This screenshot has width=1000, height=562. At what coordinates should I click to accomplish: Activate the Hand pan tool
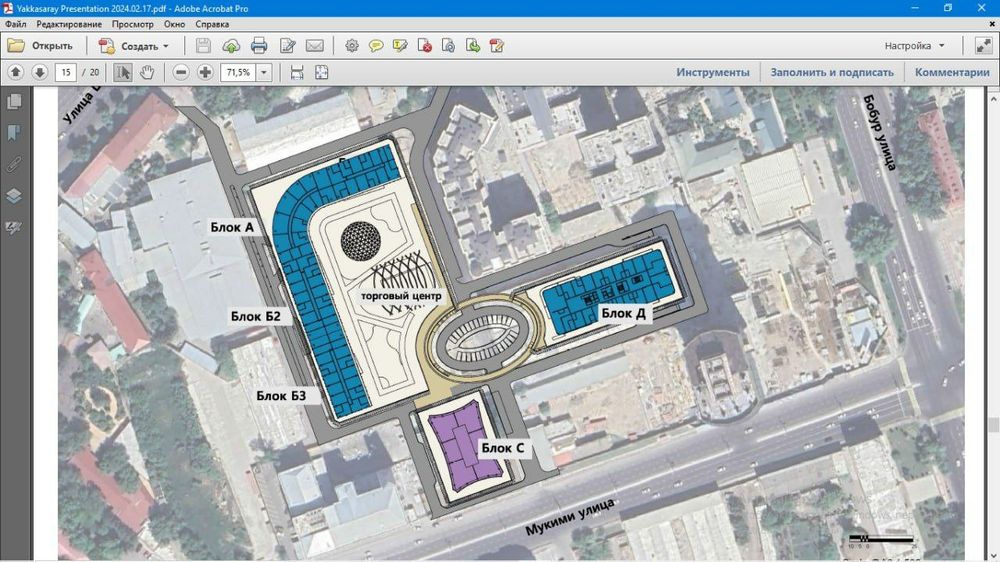(147, 72)
